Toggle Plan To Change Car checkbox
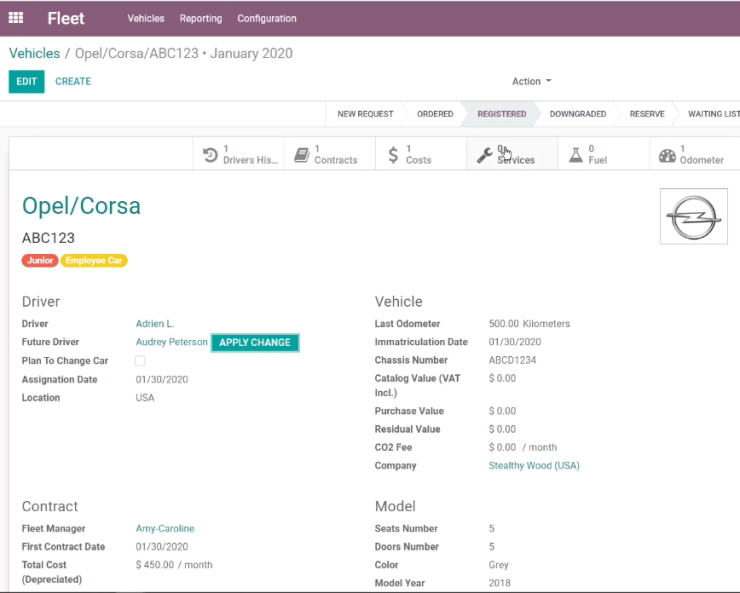The width and height of the screenshot is (740, 593). coord(140,361)
